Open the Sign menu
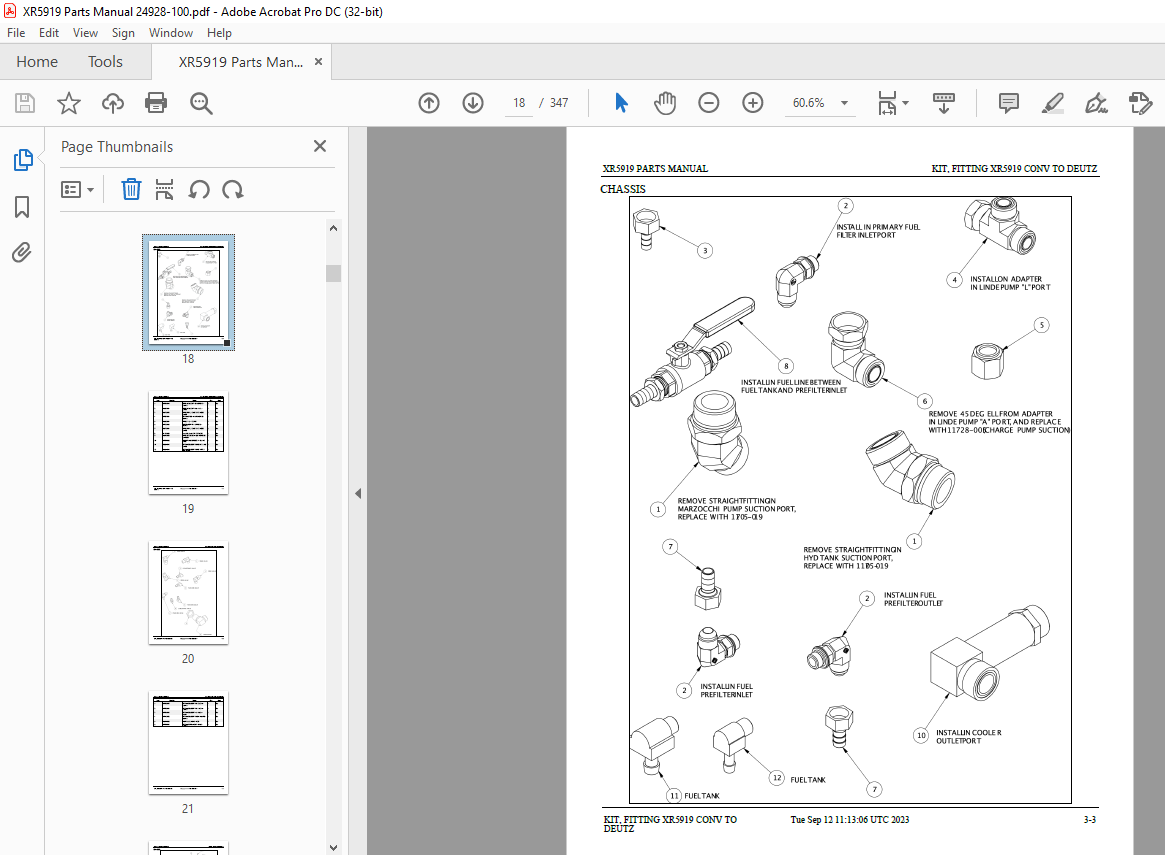Viewport: 1165px width, 855px height. click(x=123, y=33)
